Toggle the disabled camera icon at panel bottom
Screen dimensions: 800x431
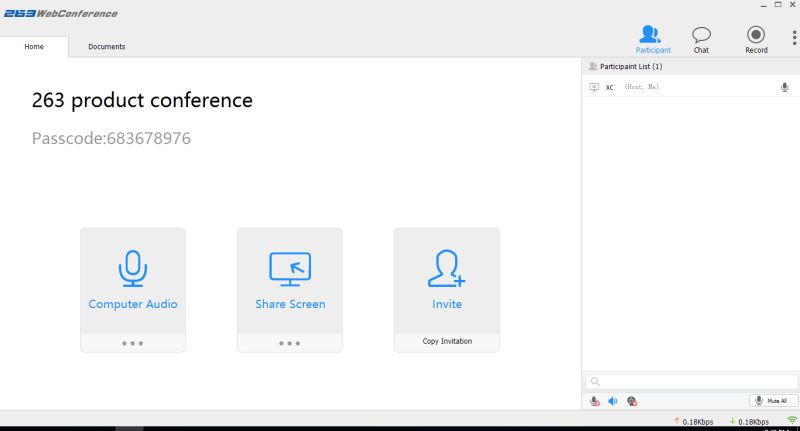pos(632,401)
